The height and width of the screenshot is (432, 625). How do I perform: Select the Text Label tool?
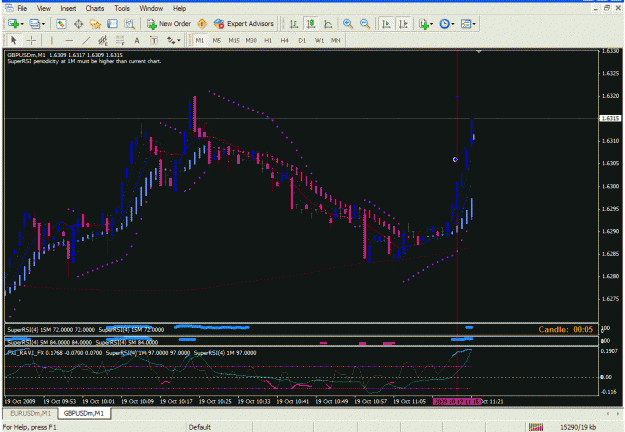(x=154, y=40)
